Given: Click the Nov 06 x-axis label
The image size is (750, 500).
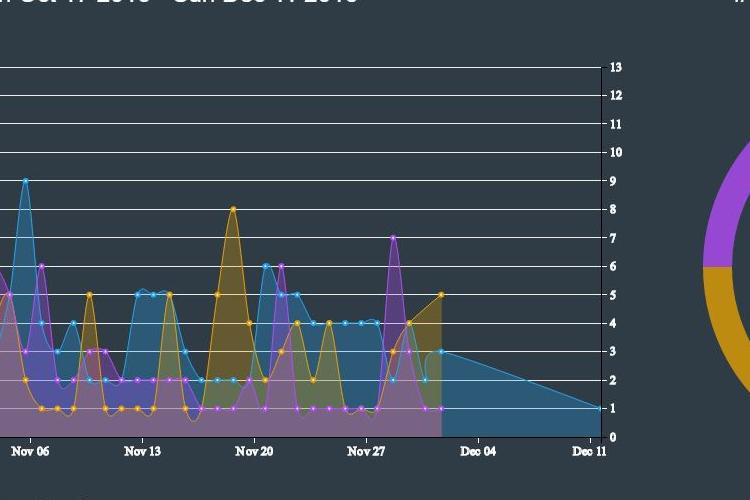Looking at the screenshot, I should click(x=30, y=452).
